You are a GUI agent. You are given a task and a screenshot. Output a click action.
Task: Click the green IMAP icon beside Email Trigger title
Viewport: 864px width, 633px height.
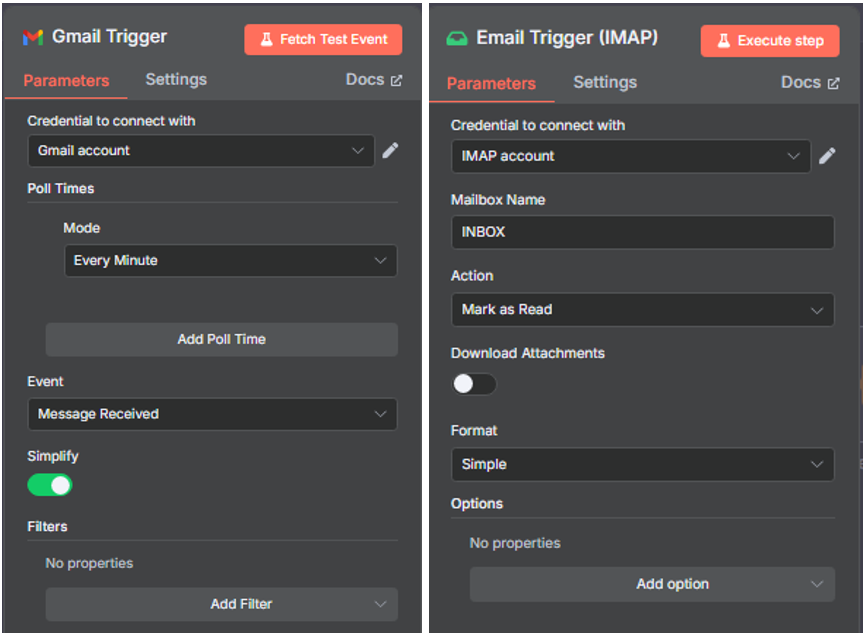click(456, 39)
